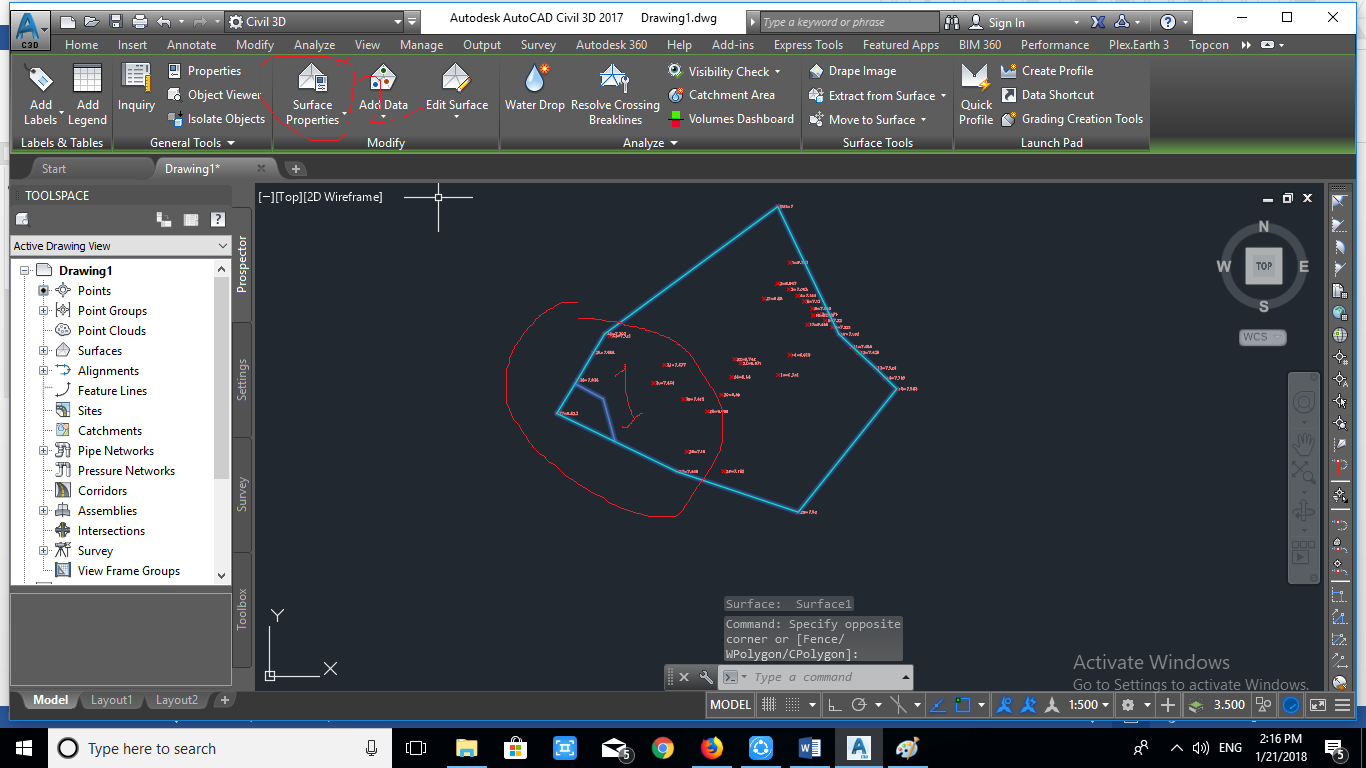Viewport: 1366px width, 768px height.
Task: Open the Inquiry tool
Action: 136,86
